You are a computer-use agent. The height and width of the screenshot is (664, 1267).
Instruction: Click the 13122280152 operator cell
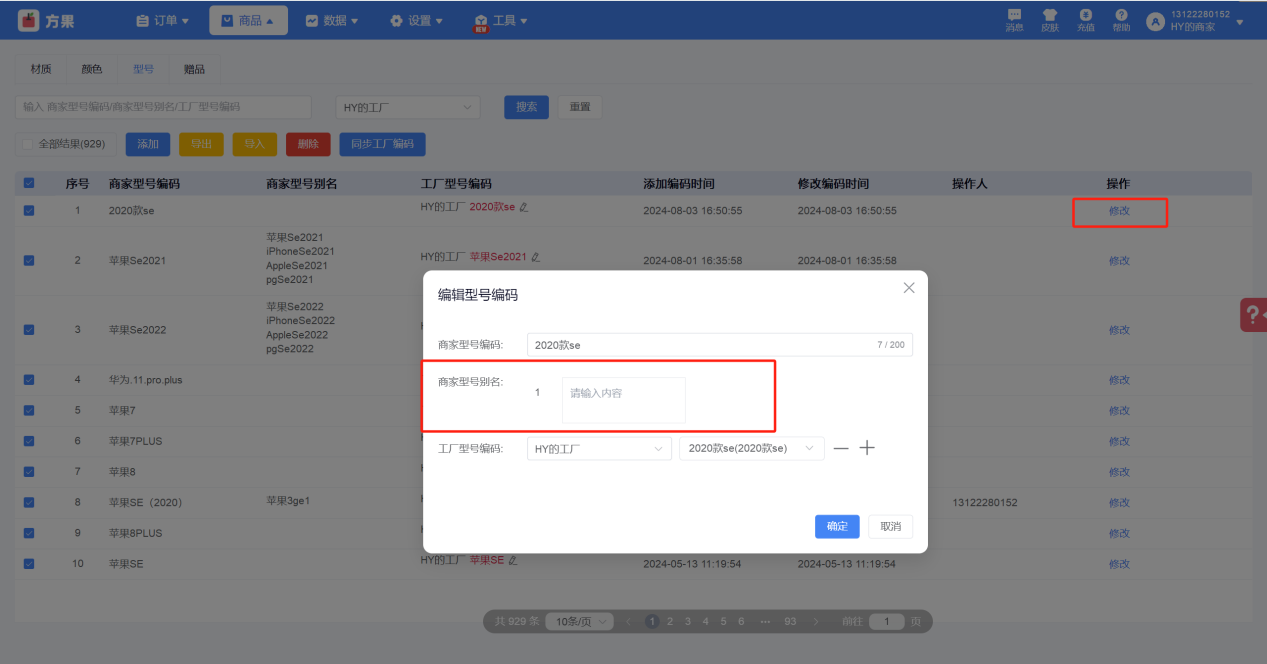point(985,502)
